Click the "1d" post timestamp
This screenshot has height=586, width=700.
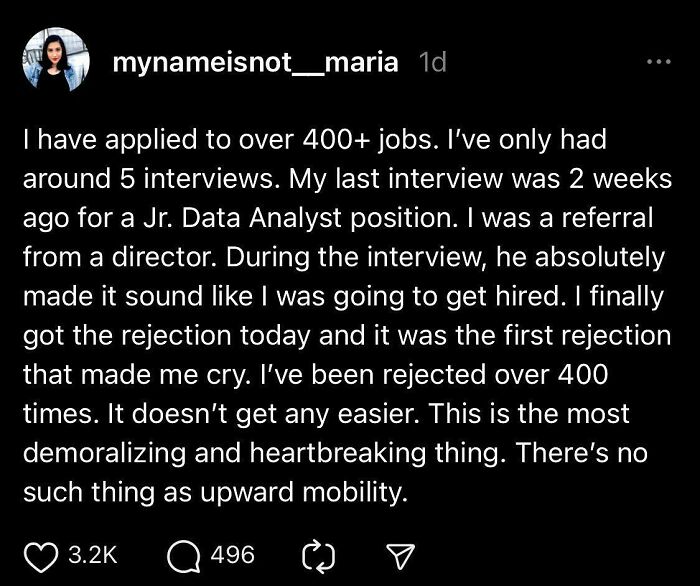click(432, 62)
